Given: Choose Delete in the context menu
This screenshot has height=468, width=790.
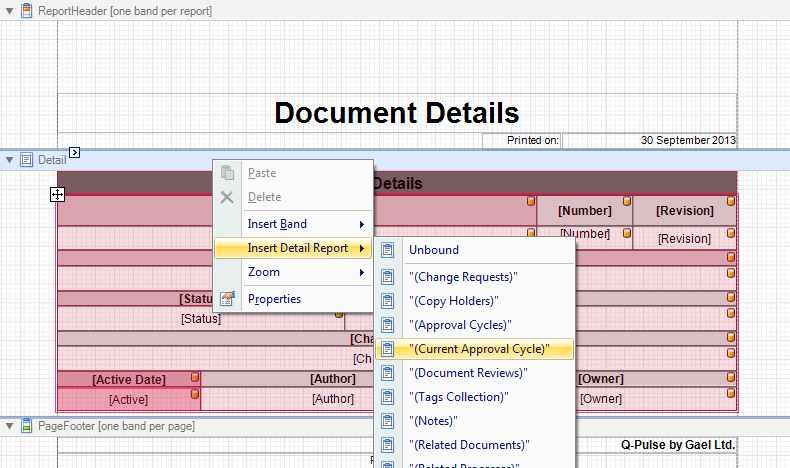Looking at the screenshot, I should [293, 197].
